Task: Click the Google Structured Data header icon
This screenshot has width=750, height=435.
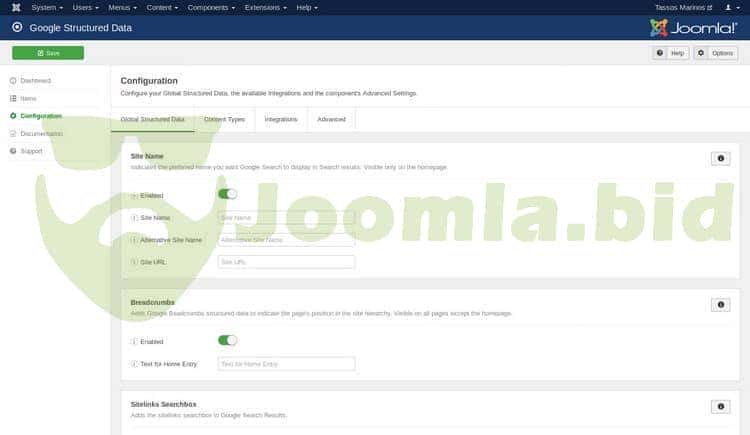Action: click(17, 27)
